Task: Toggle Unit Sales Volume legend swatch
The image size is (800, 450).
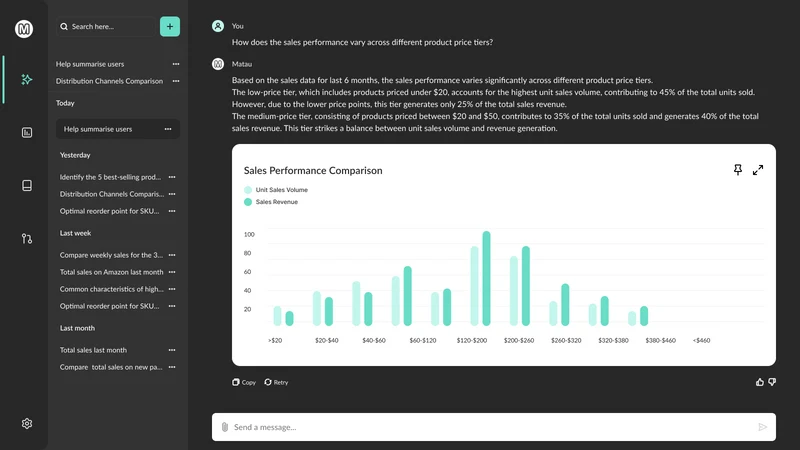Action: 248,190
